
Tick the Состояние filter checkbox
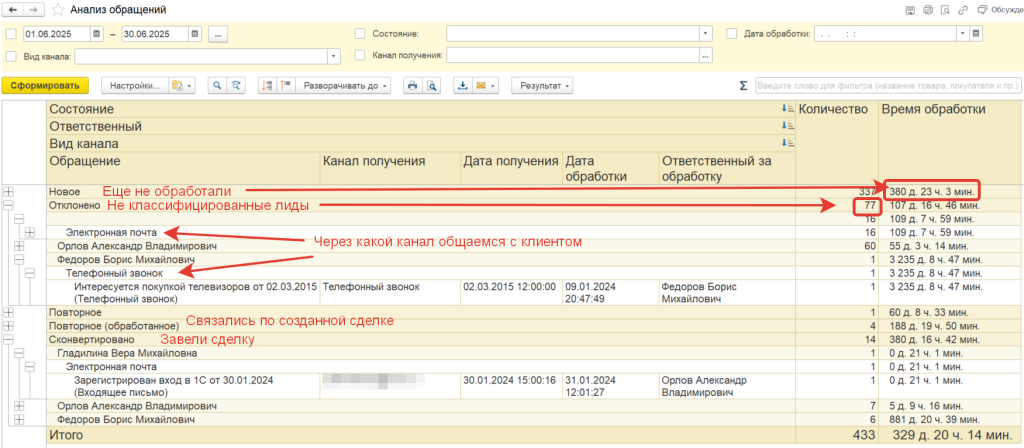pyautogui.click(x=361, y=33)
